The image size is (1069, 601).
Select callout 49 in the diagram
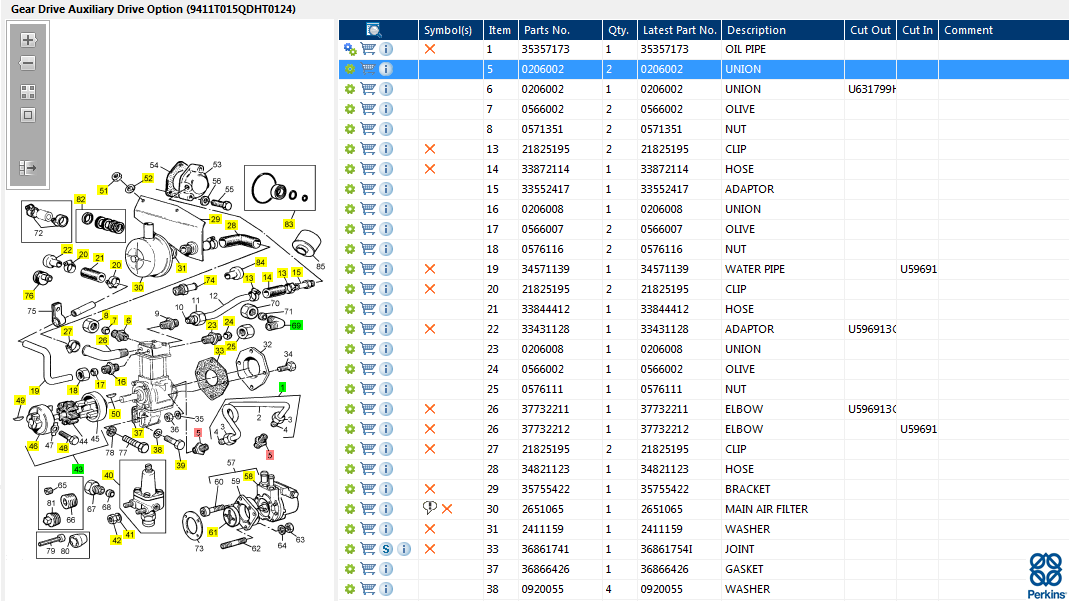[x=20, y=401]
